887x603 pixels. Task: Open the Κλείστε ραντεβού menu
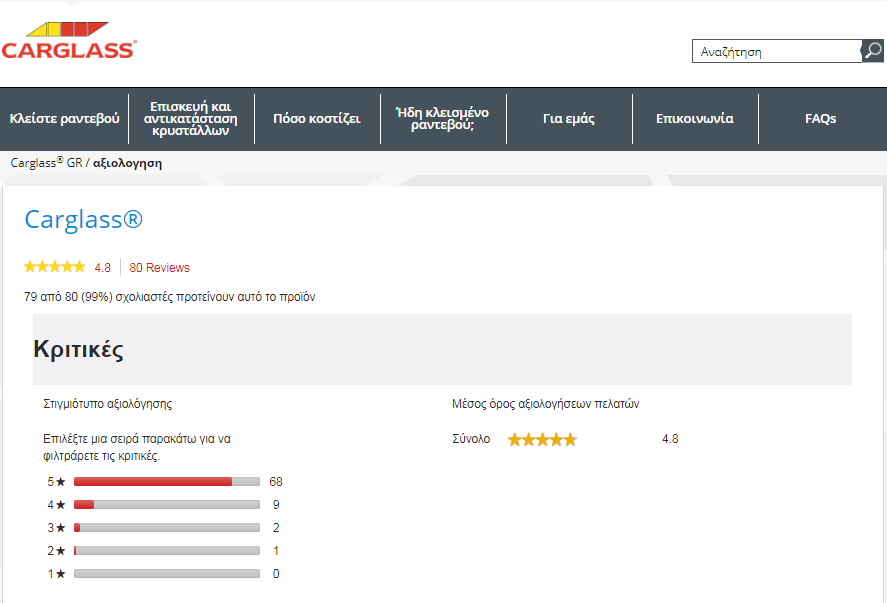(x=64, y=119)
